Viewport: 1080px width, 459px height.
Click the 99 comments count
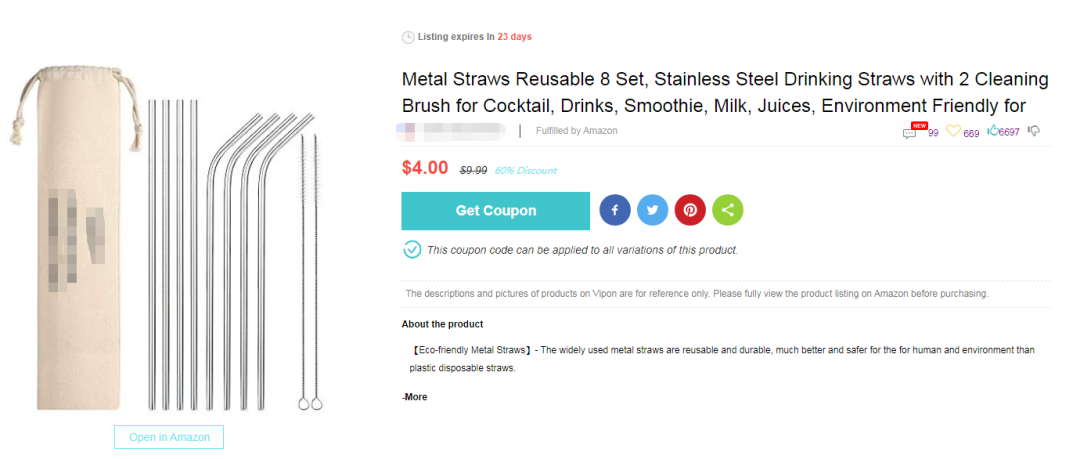click(x=932, y=132)
